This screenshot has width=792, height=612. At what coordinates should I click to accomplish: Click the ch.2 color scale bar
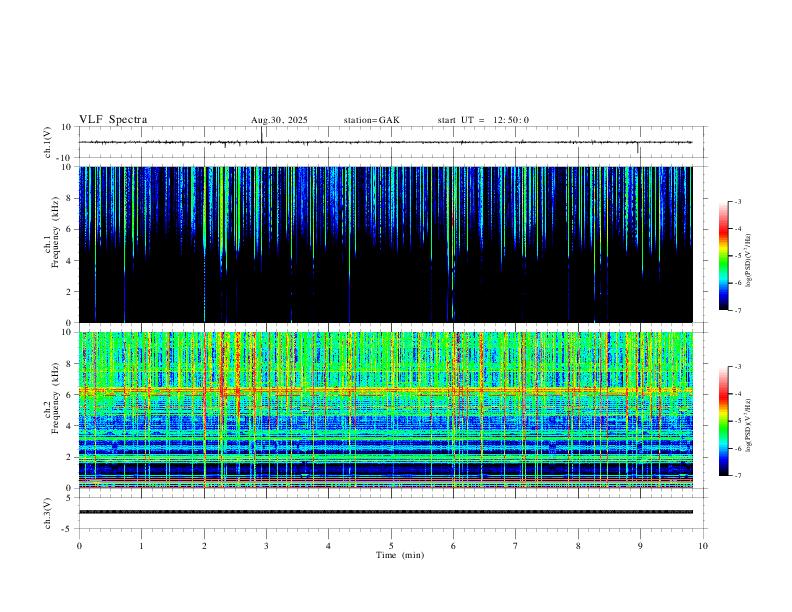click(724, 421)
